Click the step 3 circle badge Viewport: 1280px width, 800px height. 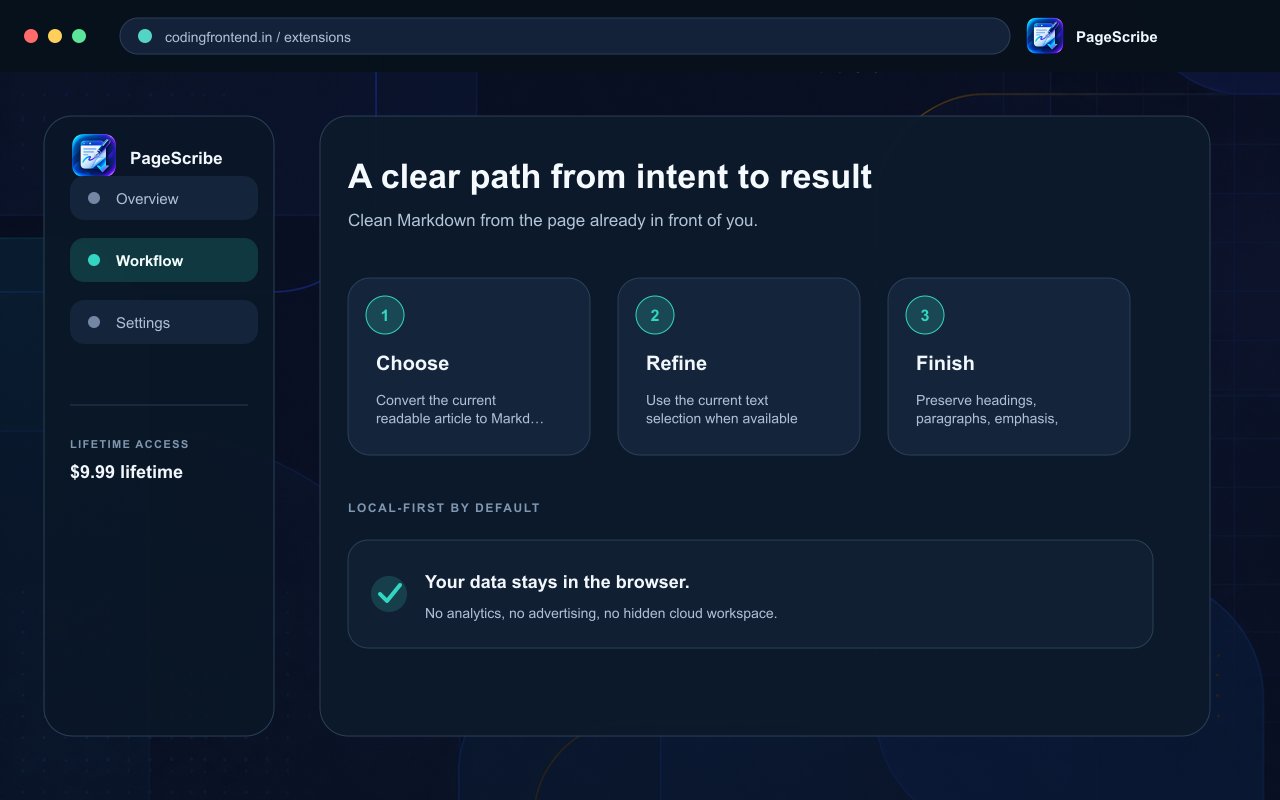(x=925, y=315)
